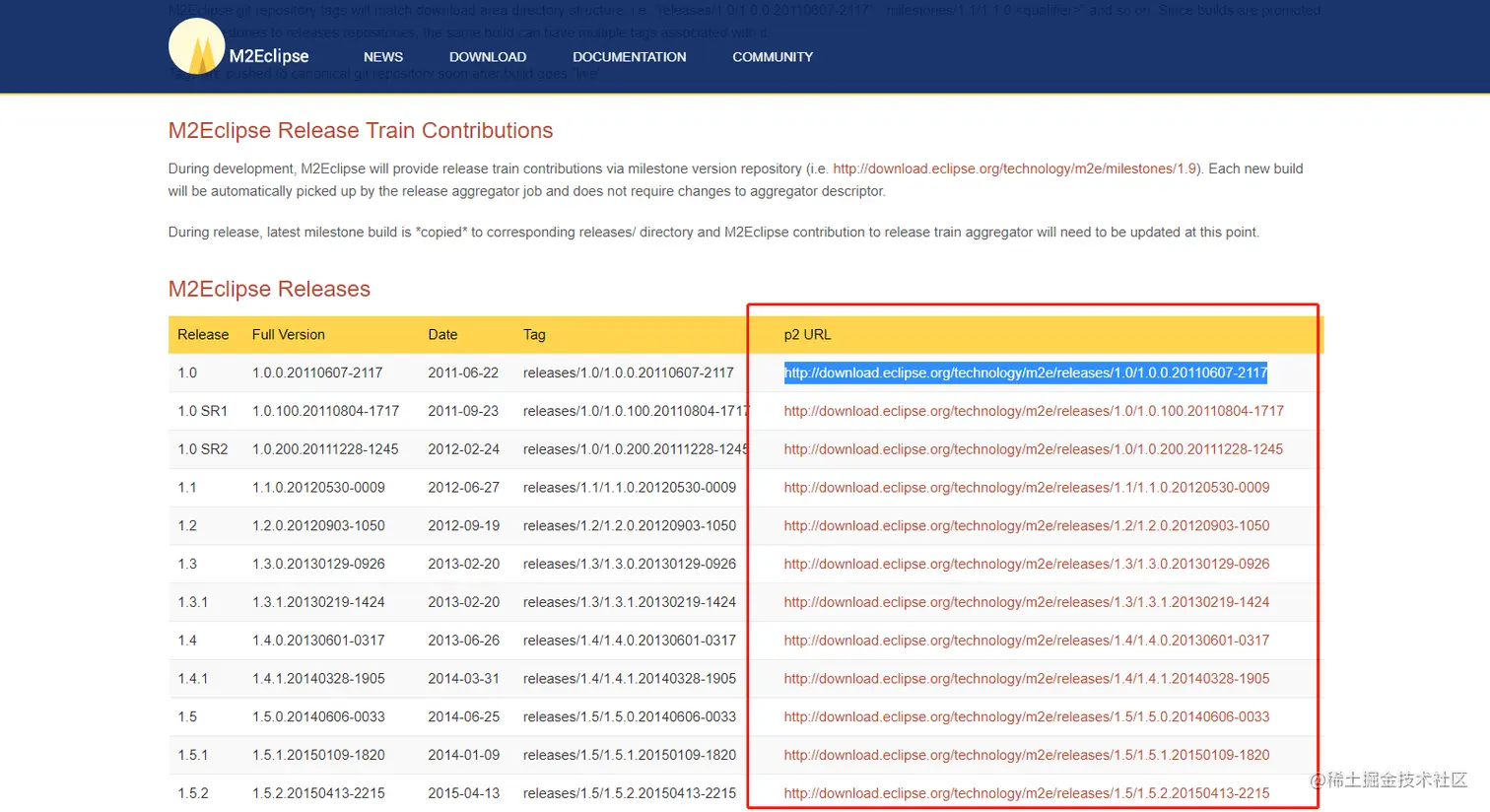
Task: Select tag releases/1.3/1.3.1.20130219-1424
Action: pyautogui.click(x=630, y=602)
